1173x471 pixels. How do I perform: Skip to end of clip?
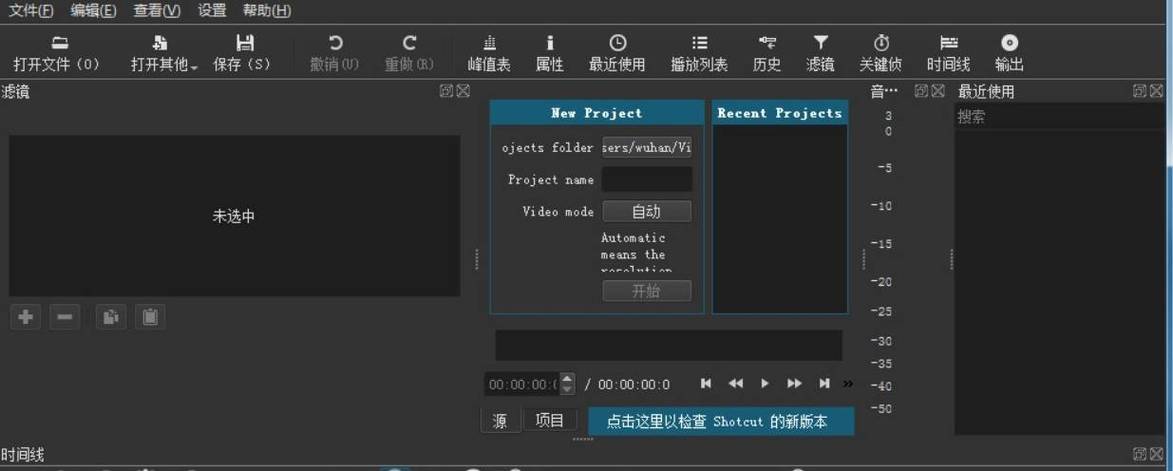pyautogui.click(x=824, y=384)
